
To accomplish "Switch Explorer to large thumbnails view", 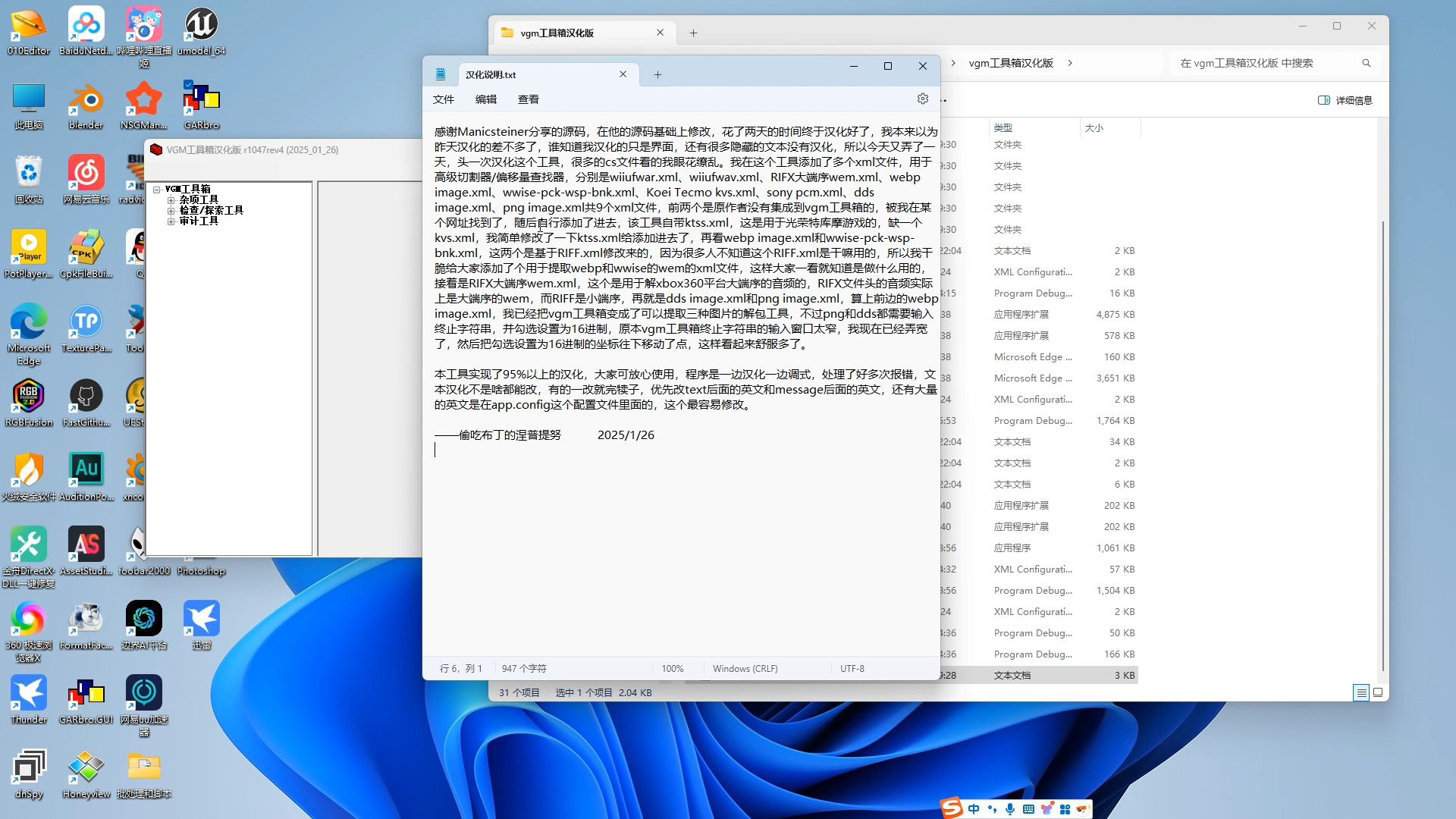I will tap(1378, 692).
